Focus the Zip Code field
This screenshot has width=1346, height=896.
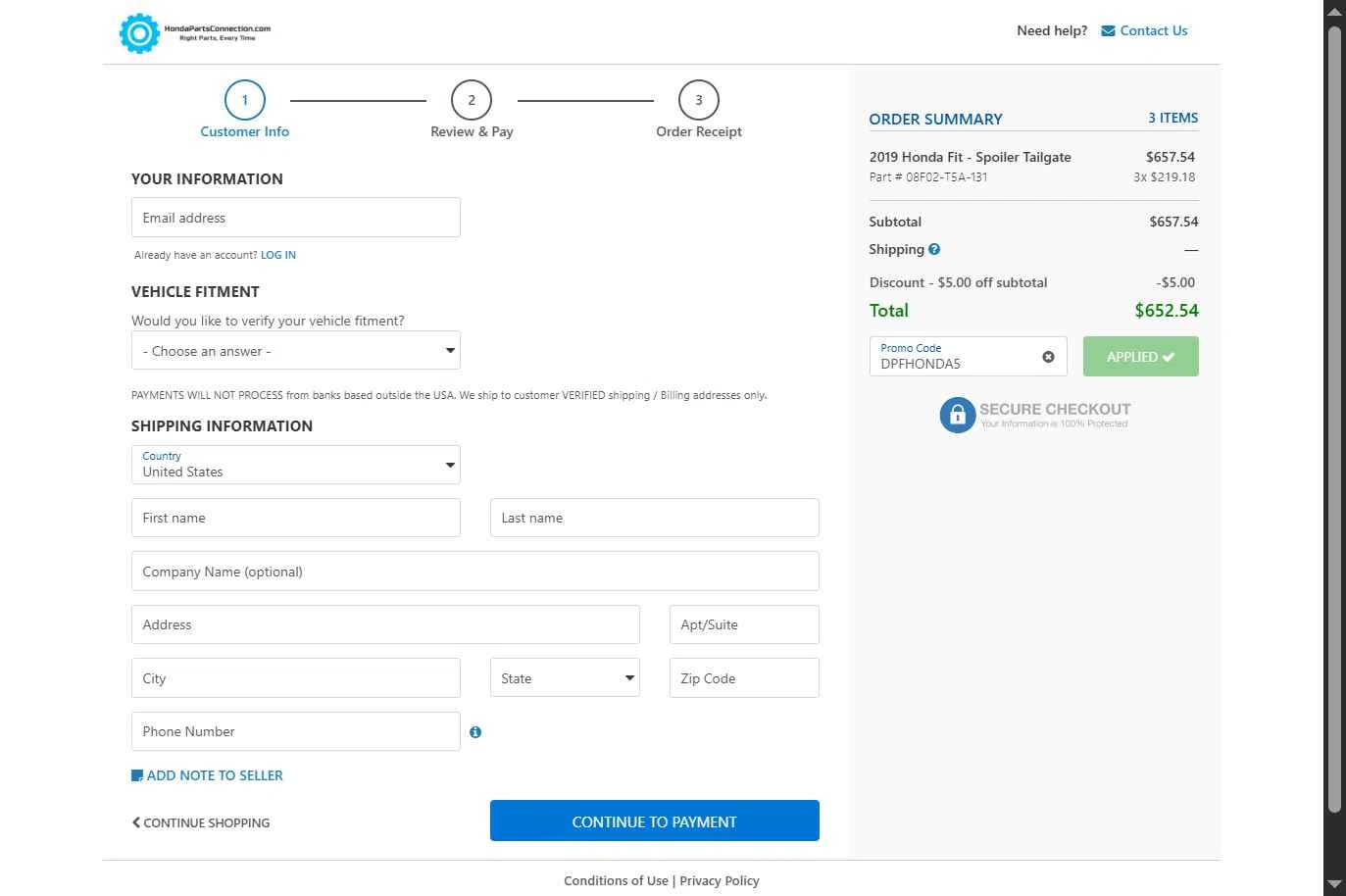pyautogui.click(x=744, y=678)
